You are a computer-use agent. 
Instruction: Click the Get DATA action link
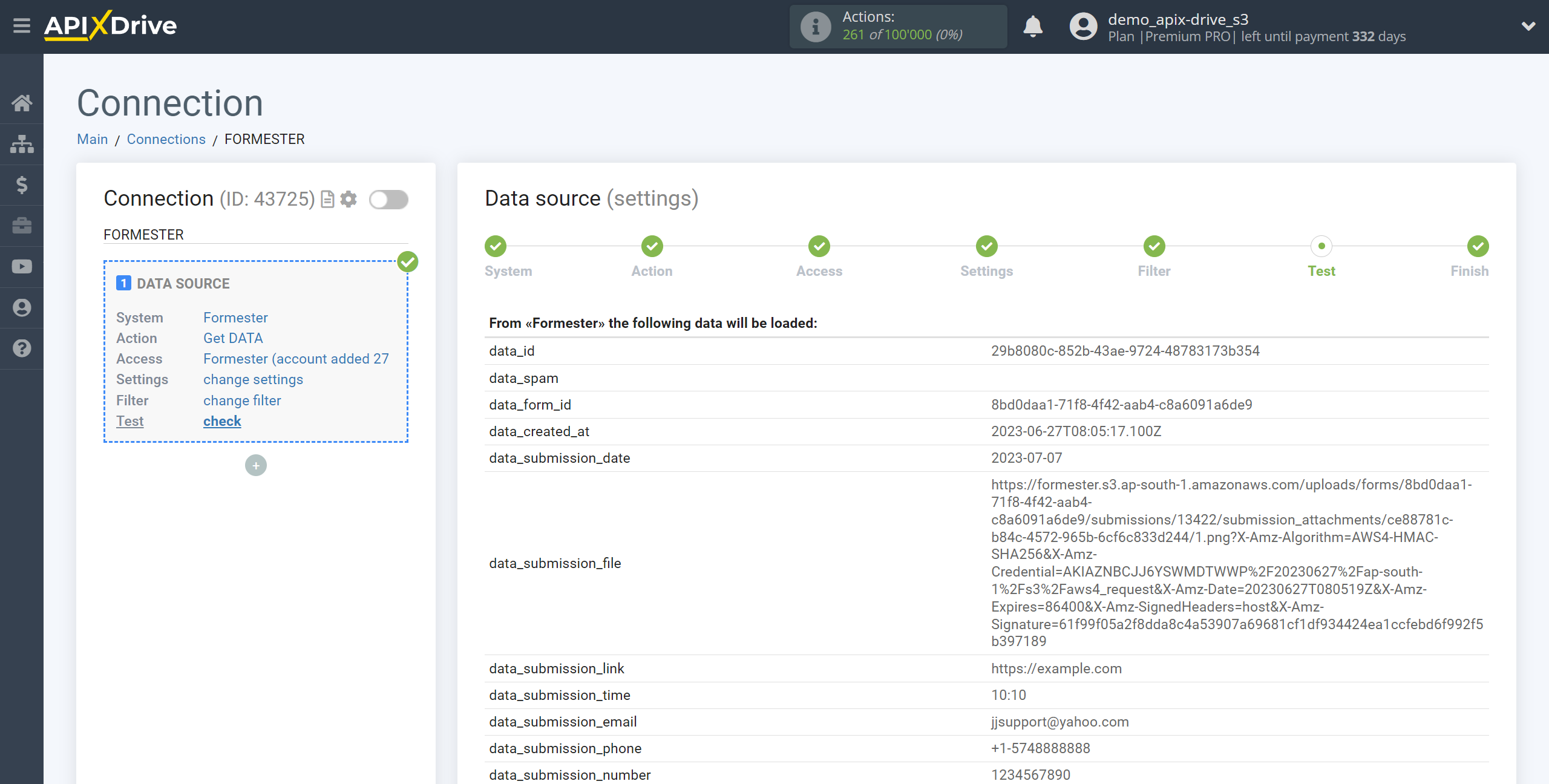(x=233, y=338)
